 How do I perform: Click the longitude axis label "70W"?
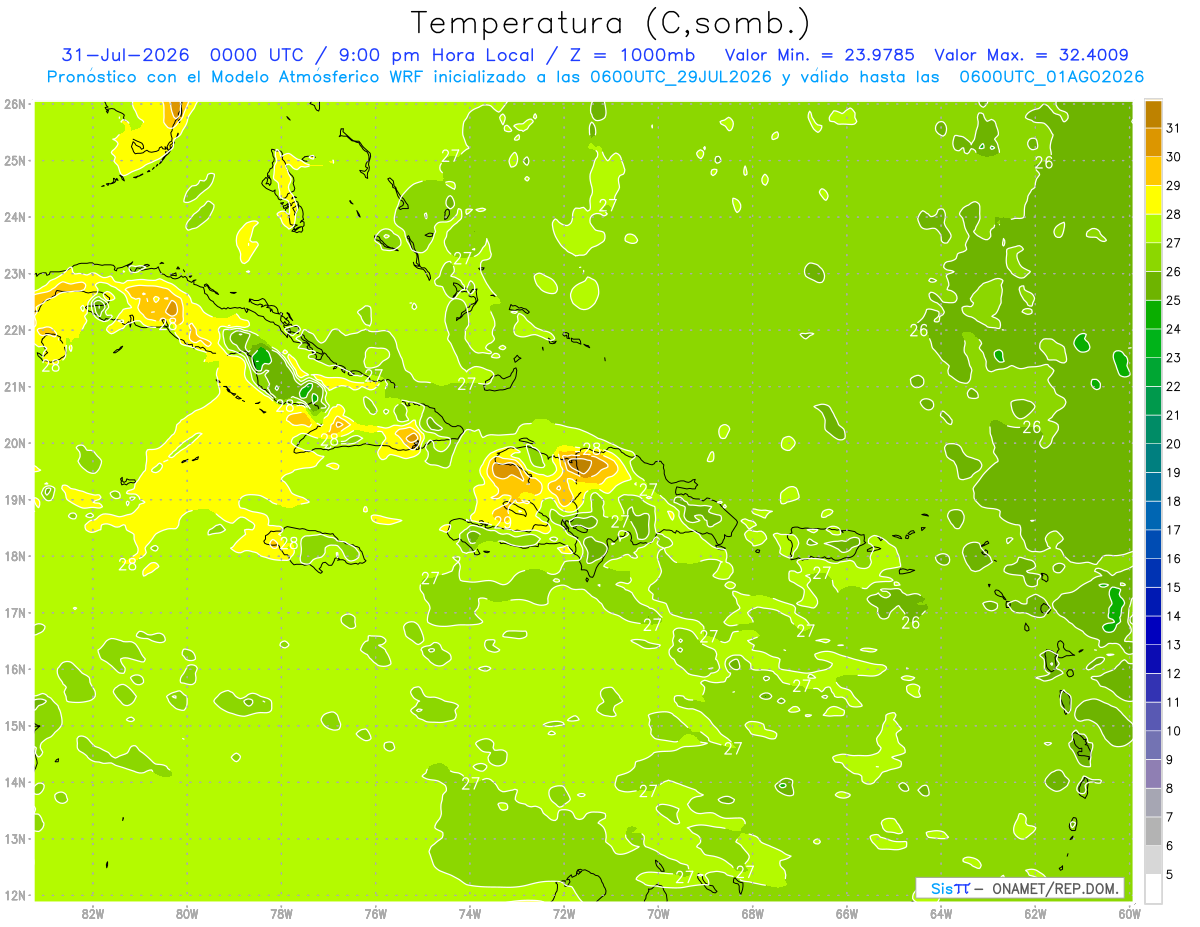pyautogui.click(x=658, y=913)
